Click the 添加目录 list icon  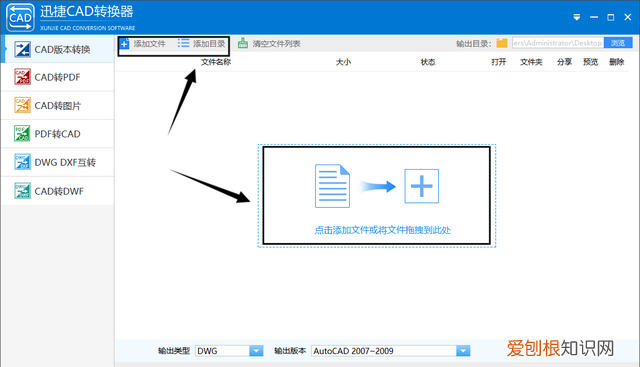(x=183, y=43)
